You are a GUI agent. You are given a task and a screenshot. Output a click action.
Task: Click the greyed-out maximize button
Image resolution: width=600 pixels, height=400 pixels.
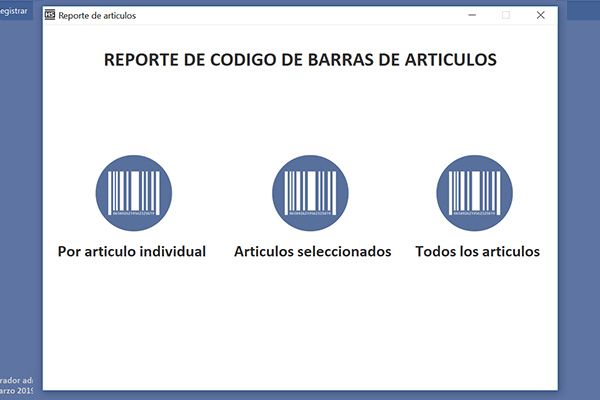pyautogui.click(x=505, y=16)
